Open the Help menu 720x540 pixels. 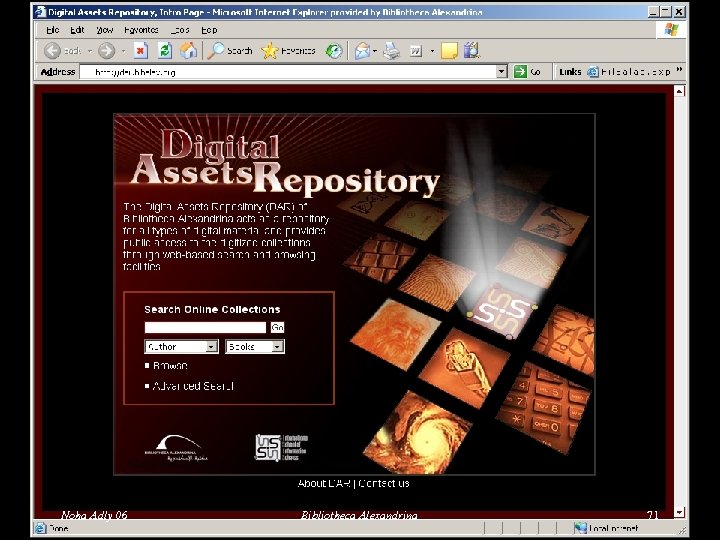209,30
